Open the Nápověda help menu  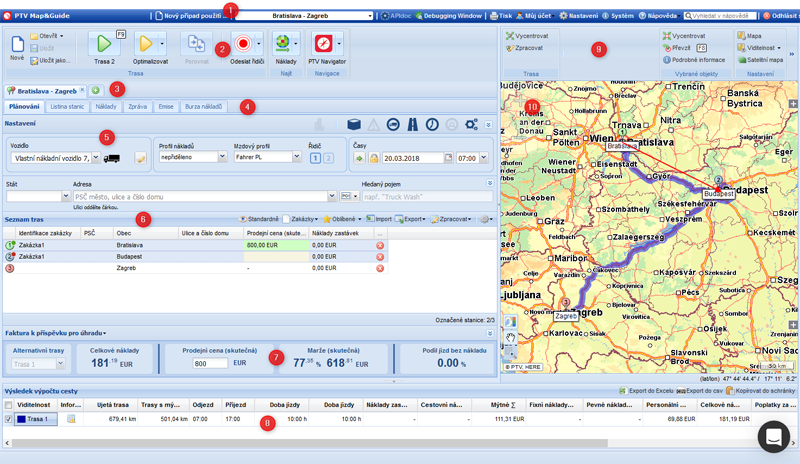[x=660, y=16]
